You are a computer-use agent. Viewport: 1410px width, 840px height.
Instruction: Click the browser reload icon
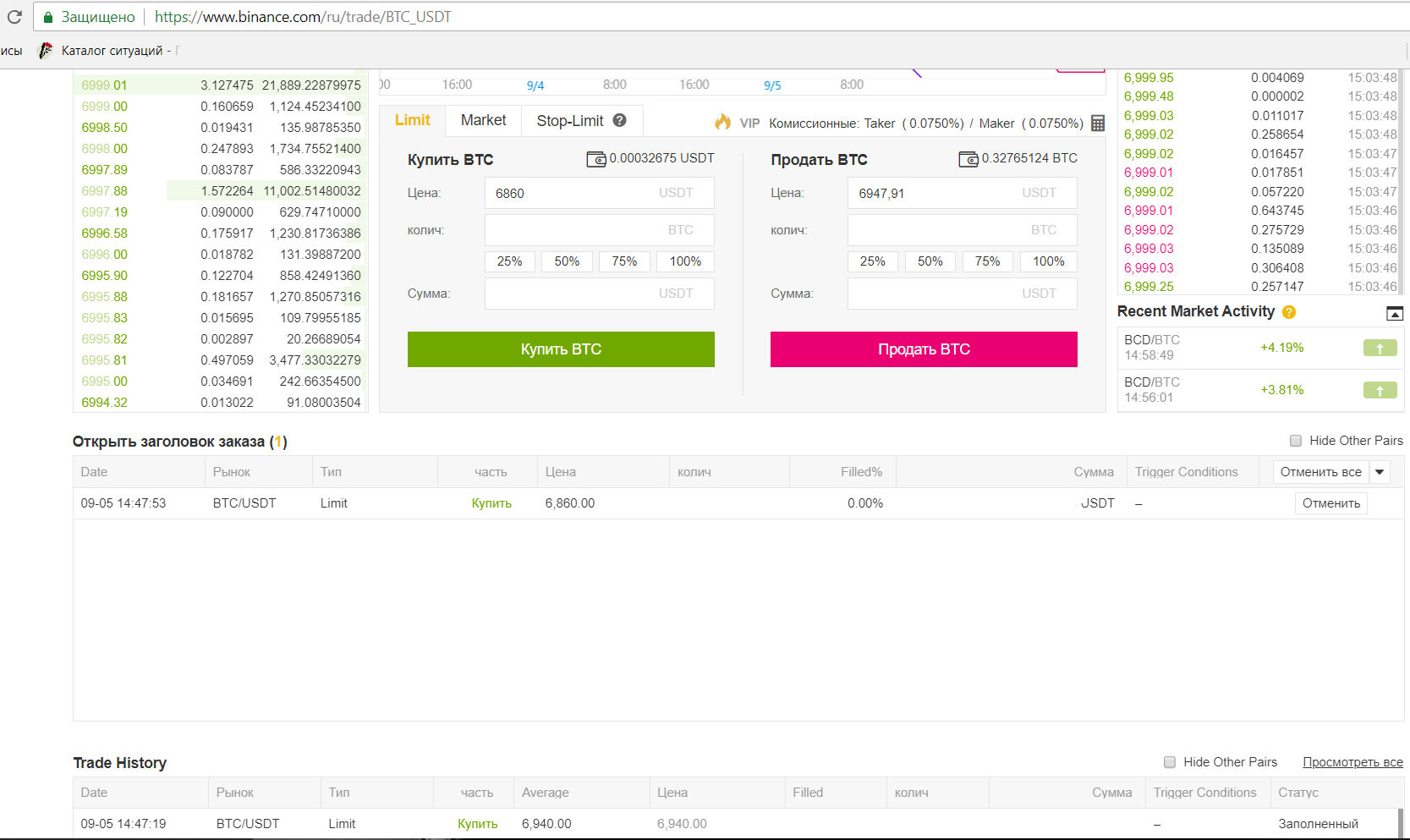14,17
